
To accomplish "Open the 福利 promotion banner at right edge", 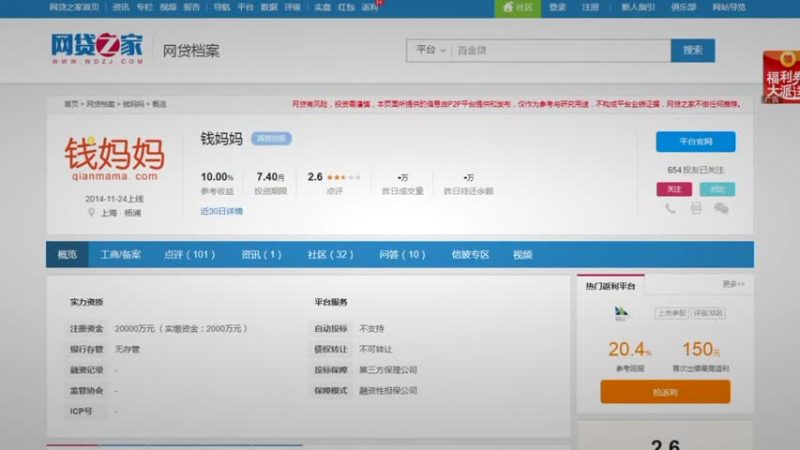I will [x=782, y=78].
